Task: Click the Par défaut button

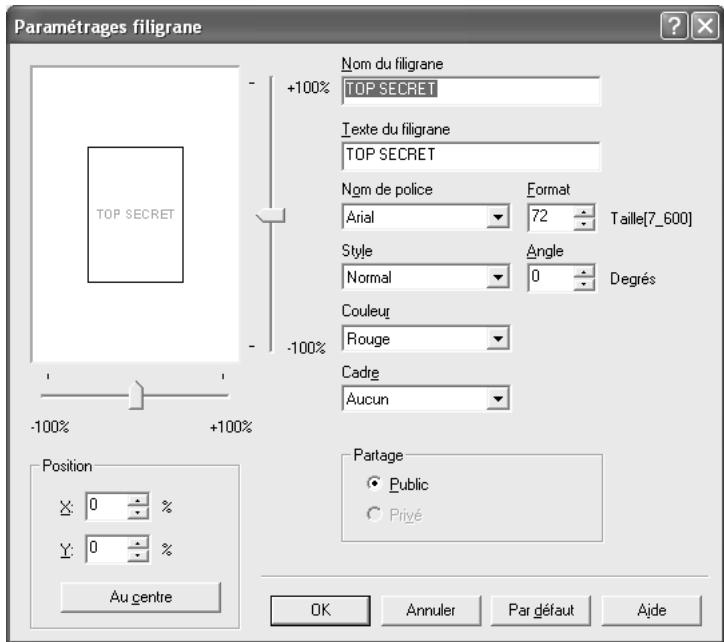Action: (x=541, y=610)
